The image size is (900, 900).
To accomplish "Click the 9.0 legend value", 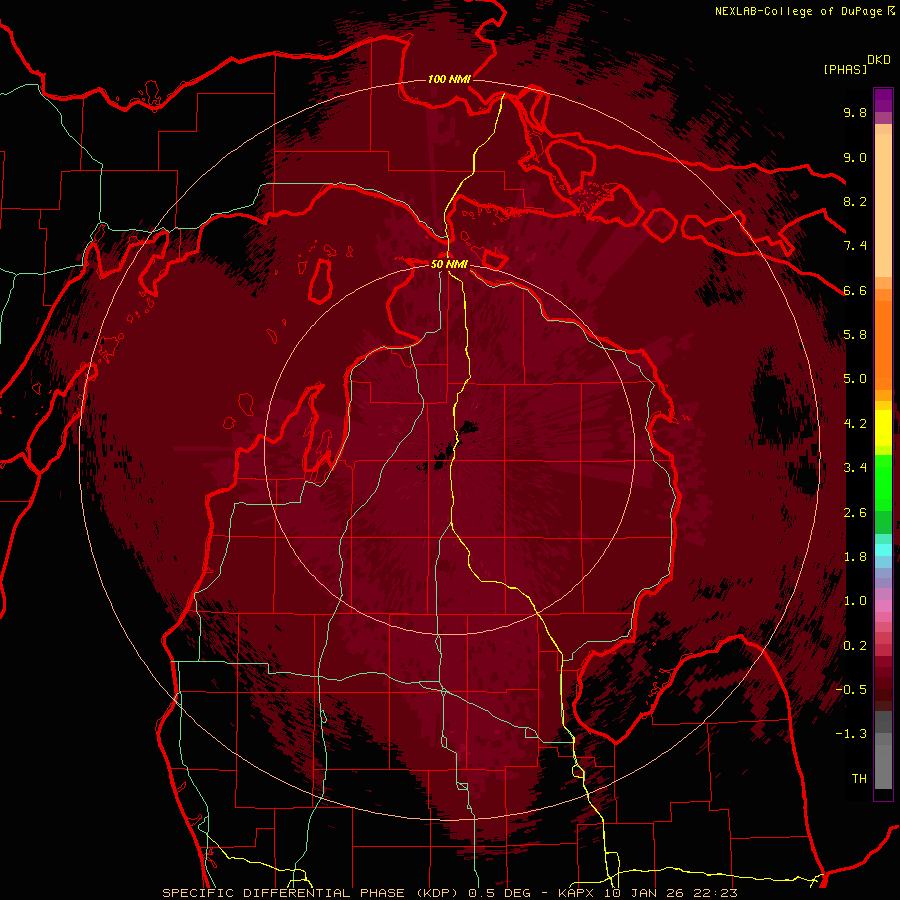I will coord(855,157).
